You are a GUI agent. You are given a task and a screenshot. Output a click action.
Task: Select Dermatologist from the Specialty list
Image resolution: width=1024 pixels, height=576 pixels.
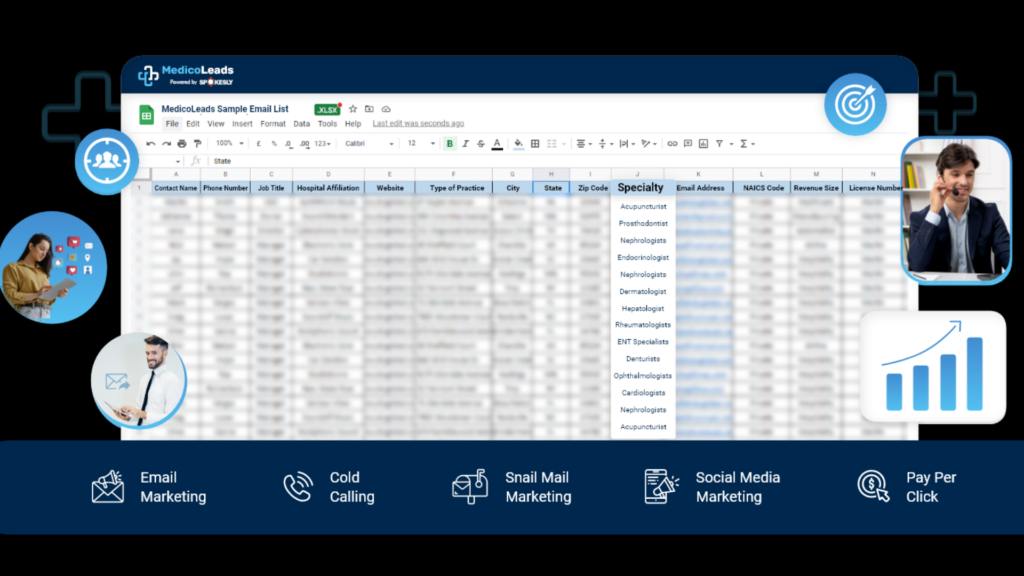coord(641,291)
